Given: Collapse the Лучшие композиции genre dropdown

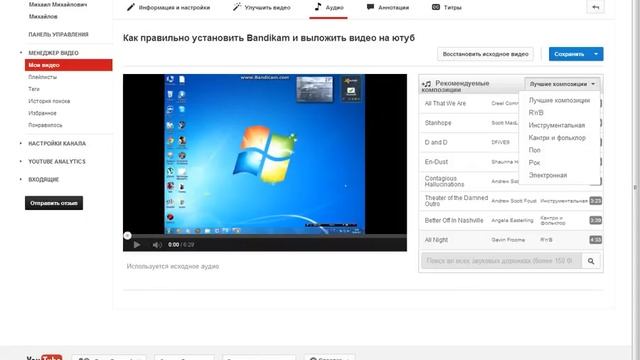Looking at the screenshot, I should pyautogui.click(x=562, y=84).
